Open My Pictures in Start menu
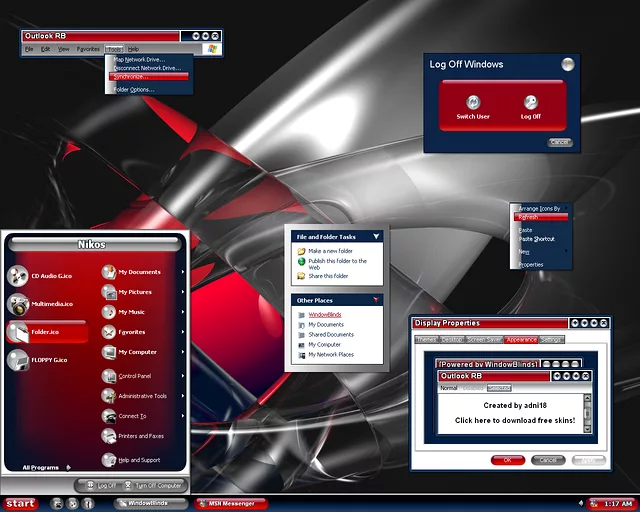This screenshot has width=640, height=512. (x=134, y=292)
